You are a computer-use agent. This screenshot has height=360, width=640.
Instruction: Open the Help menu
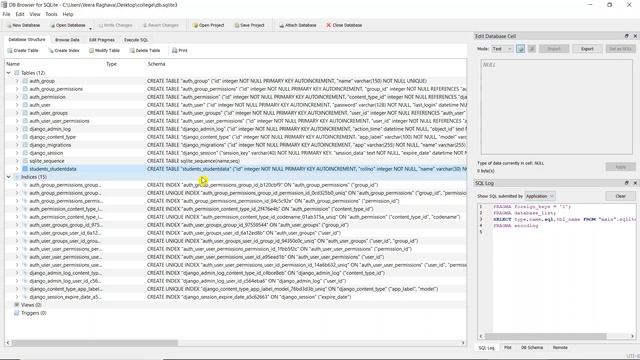68,14
